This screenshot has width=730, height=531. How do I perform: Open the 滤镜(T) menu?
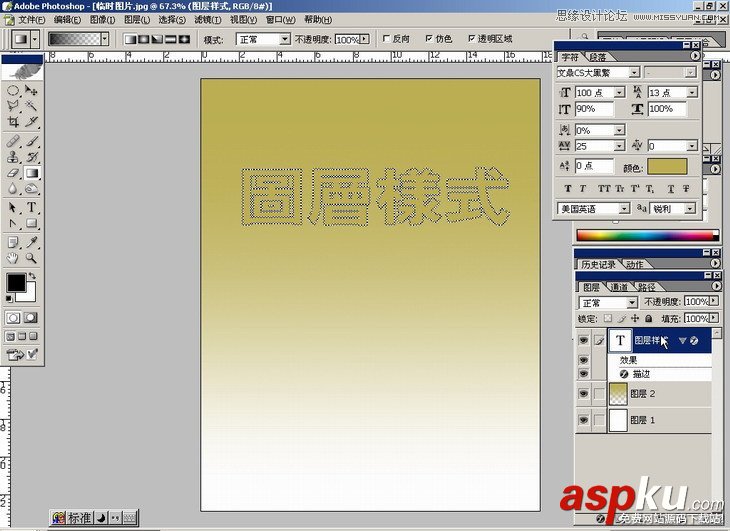click(207, 20)
